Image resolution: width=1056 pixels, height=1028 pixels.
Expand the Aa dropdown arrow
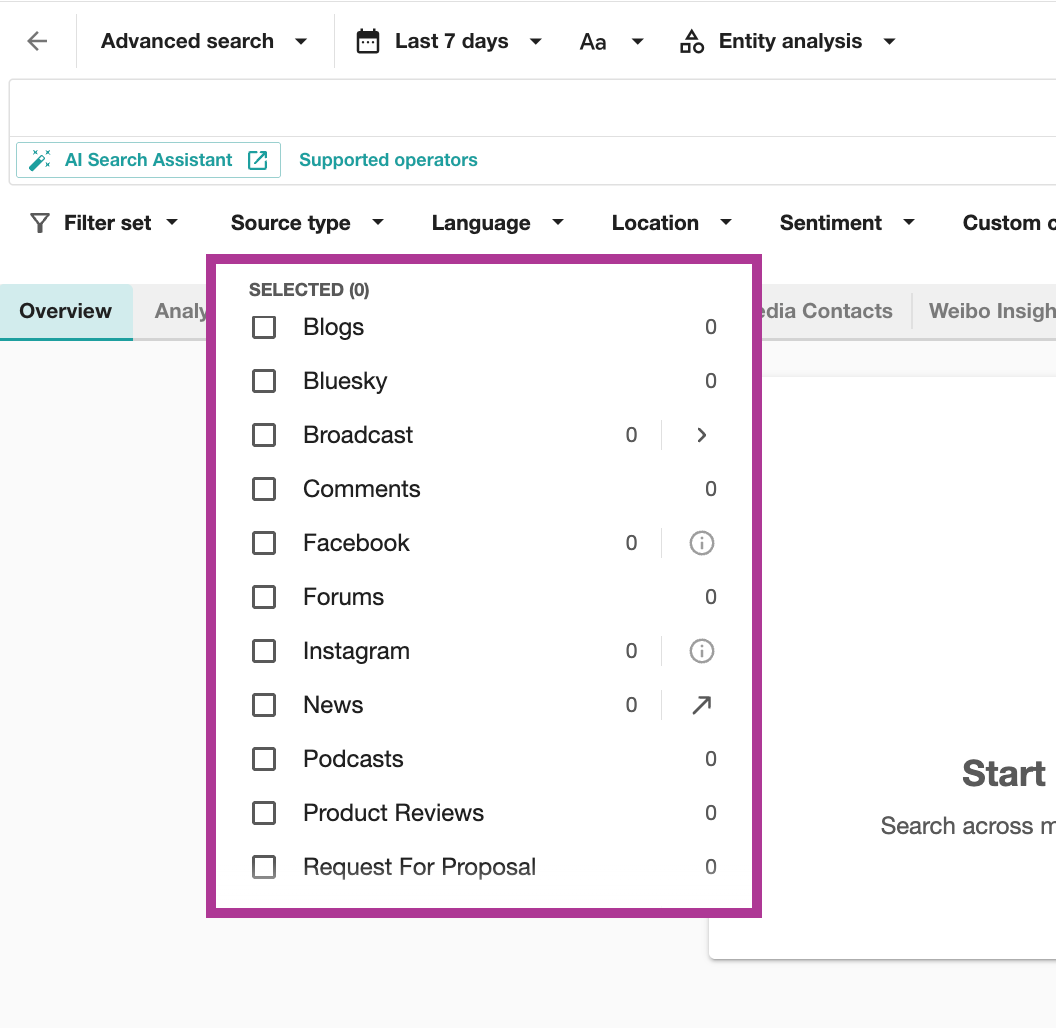tap(637, 42)
